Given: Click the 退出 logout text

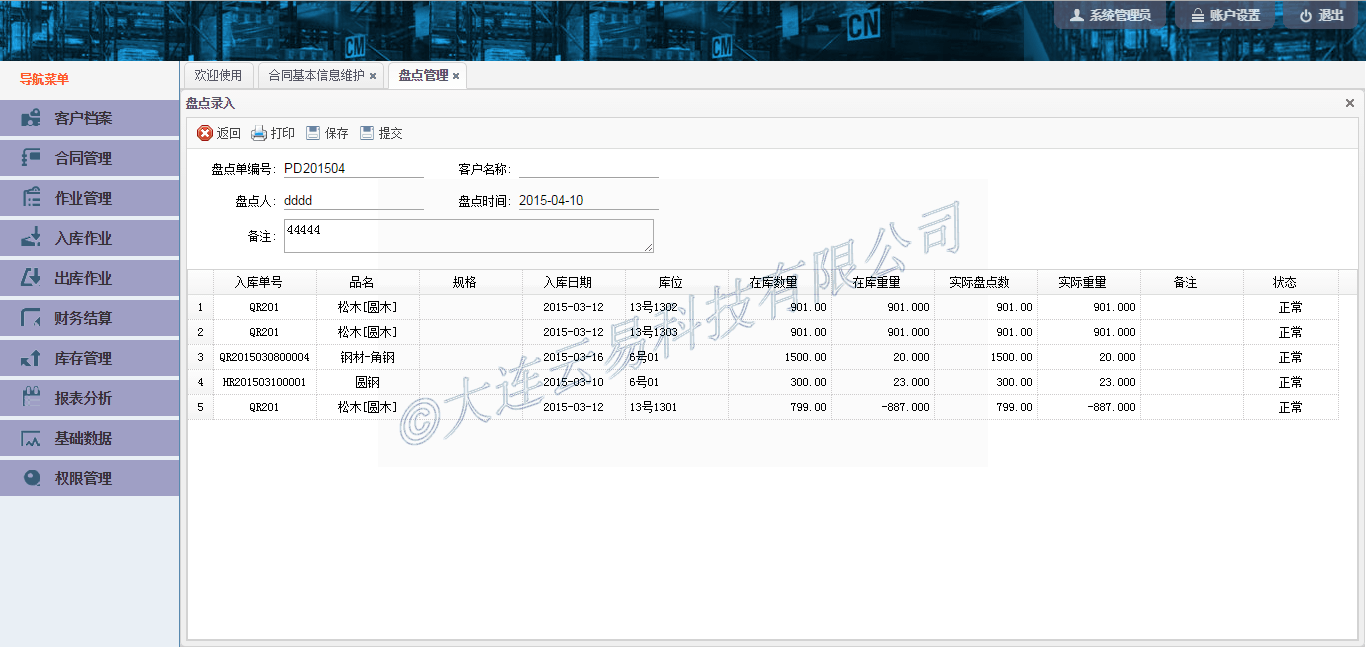Looking at the screenshot, I should [x=1331, y=16].
